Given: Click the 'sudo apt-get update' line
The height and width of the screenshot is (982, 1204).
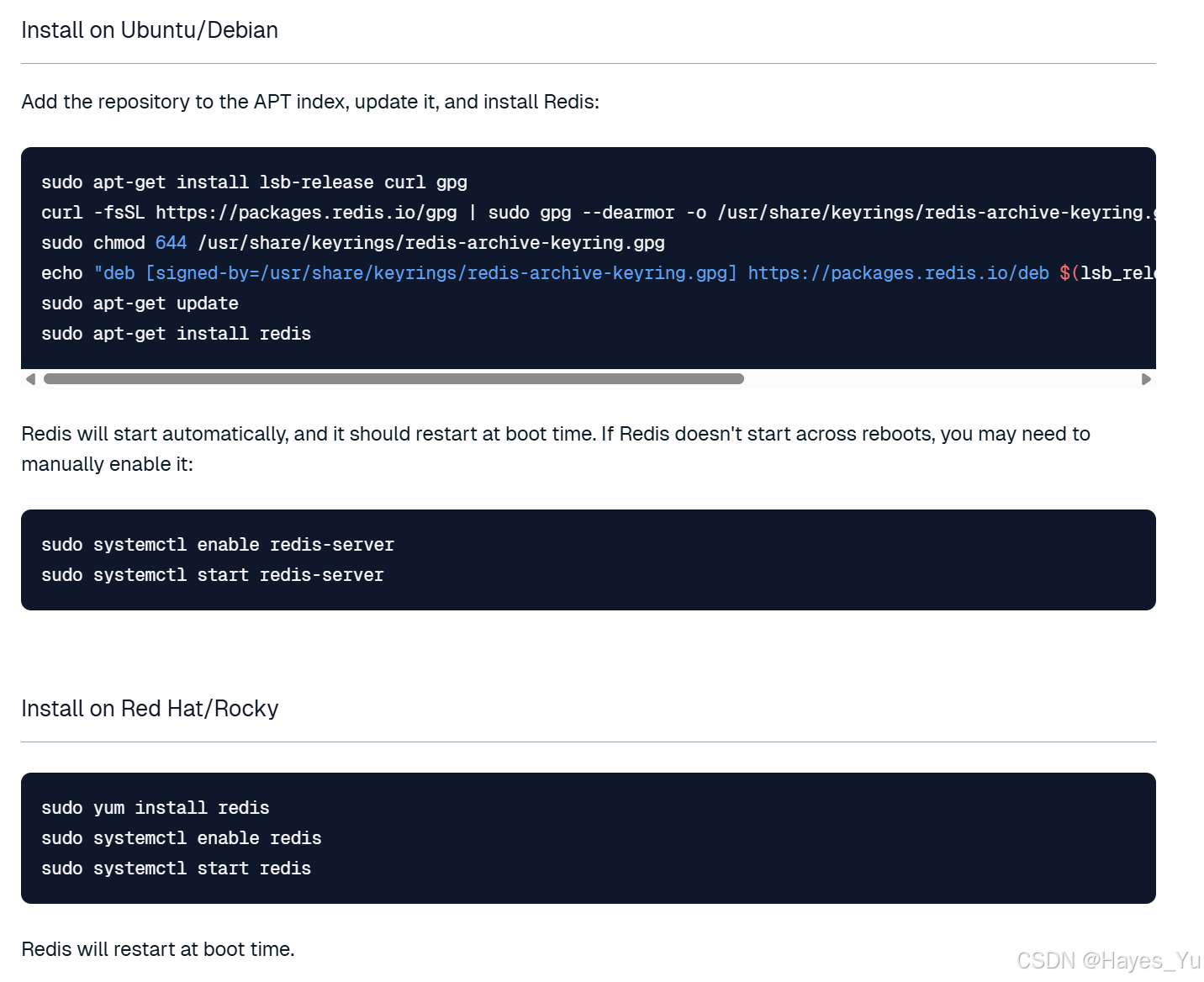Looking at the screenshot, I should [140, 304].
